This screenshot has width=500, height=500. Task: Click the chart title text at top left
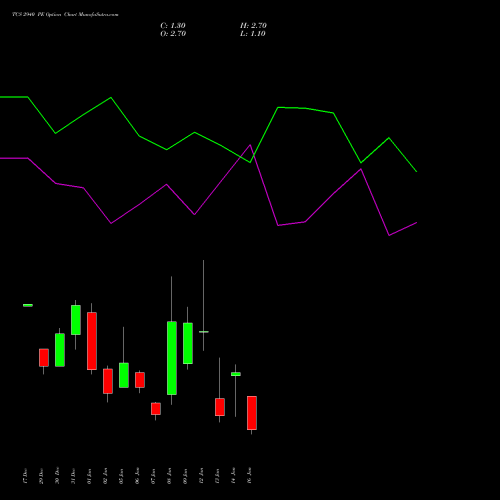click(x=65, y=15)
